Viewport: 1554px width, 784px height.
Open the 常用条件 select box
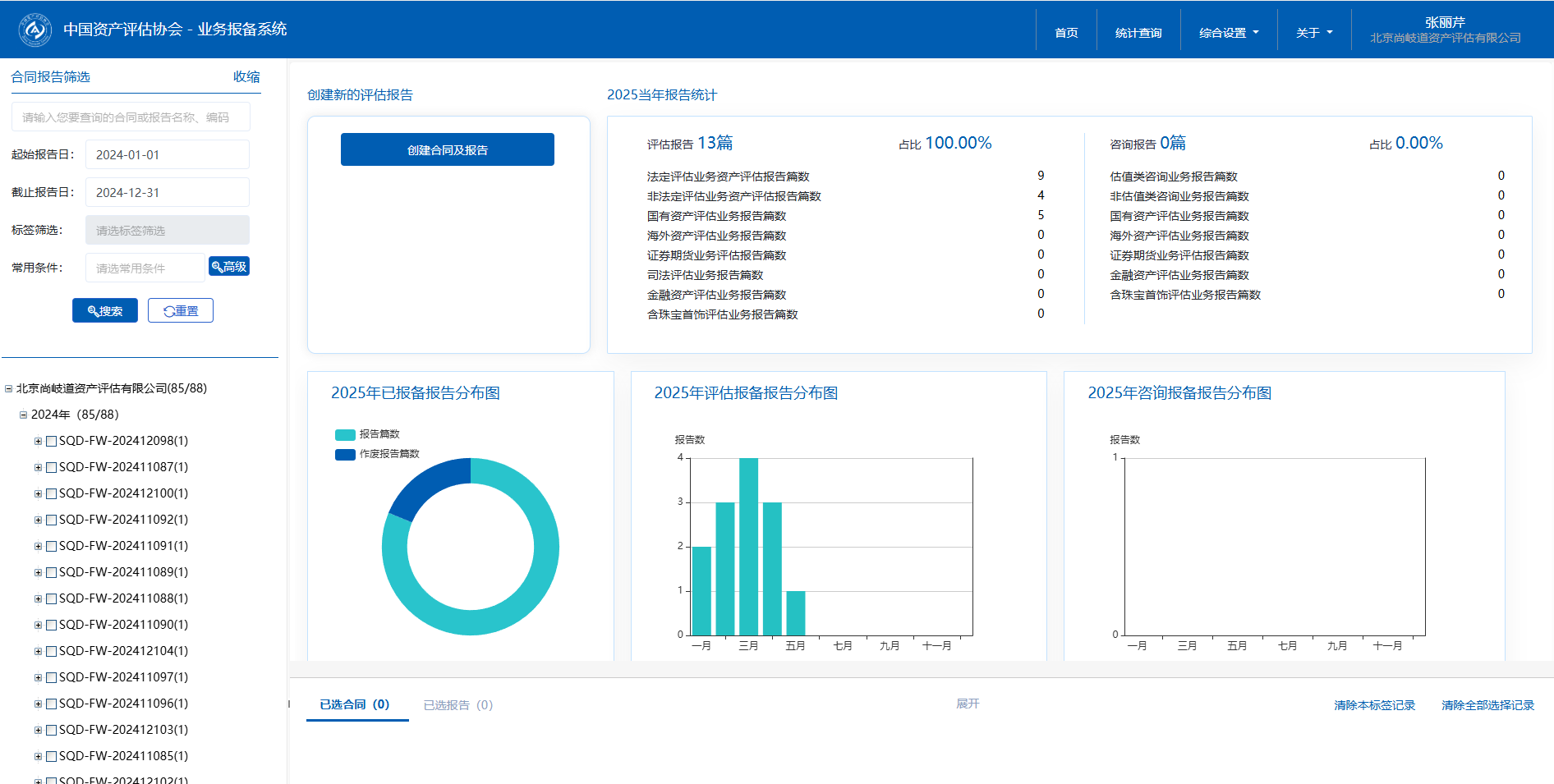(x=145, y=268)
